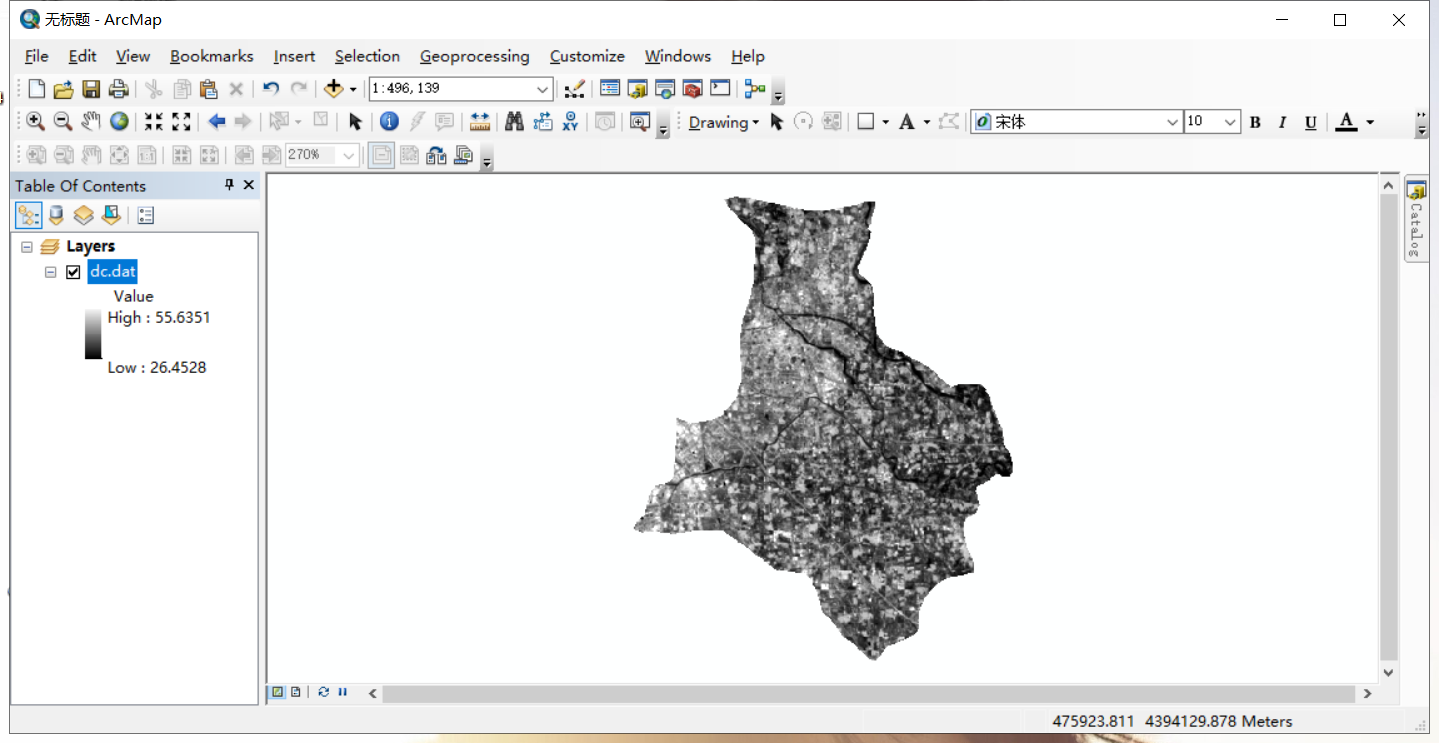Toggle Bold text formatting
Screen dimensions: 1439x743
1255,122
